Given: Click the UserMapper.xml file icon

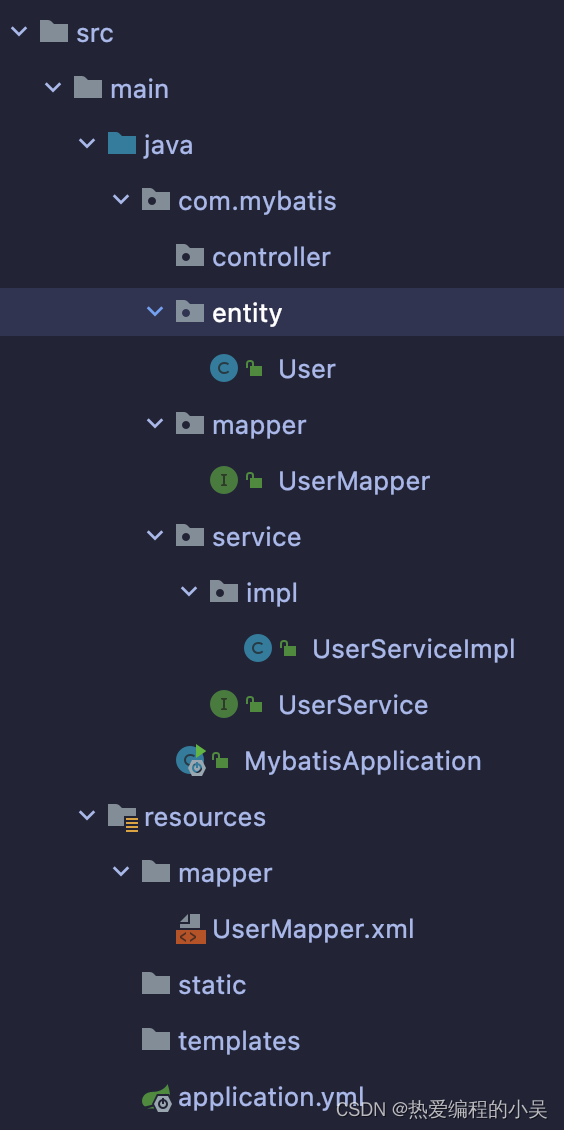Looking at the screenshot, I should coord(191,929).
